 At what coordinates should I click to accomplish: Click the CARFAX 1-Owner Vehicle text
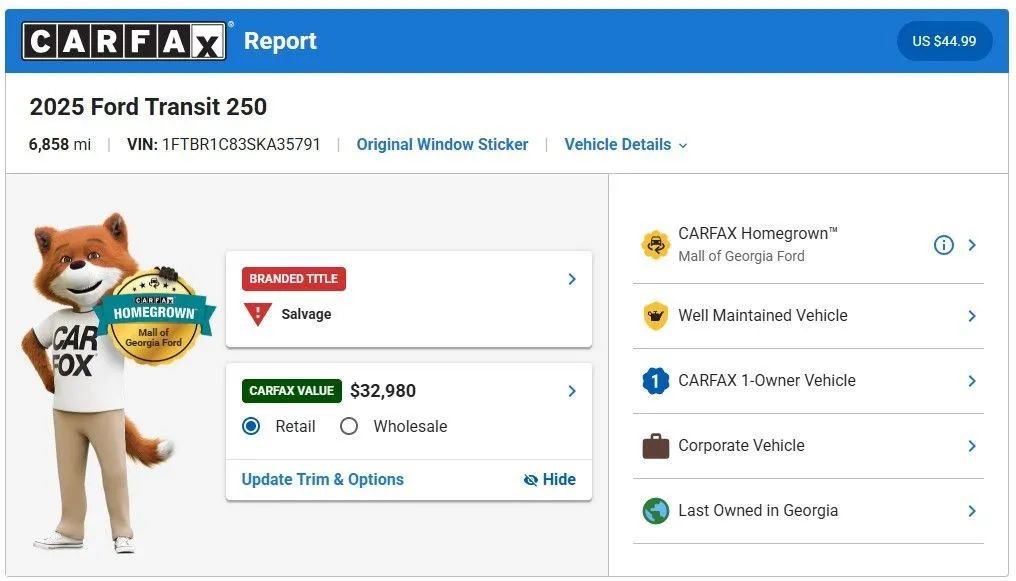click(767, 380)
